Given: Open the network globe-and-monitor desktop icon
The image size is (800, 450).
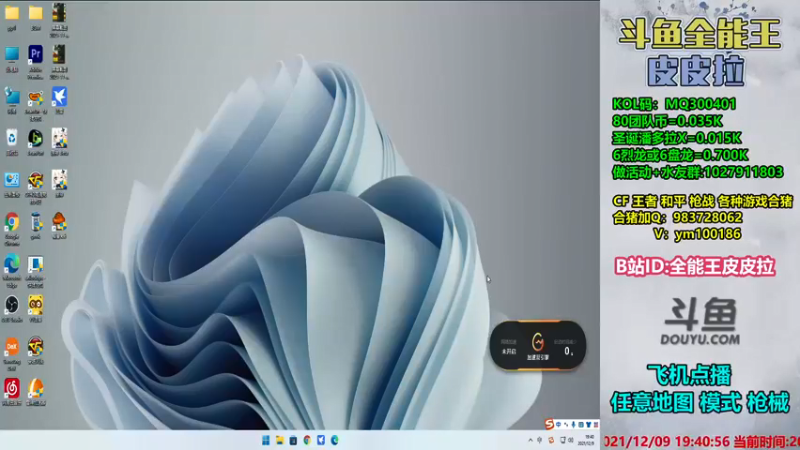Looking at the screenshot, I should (12, 96).
